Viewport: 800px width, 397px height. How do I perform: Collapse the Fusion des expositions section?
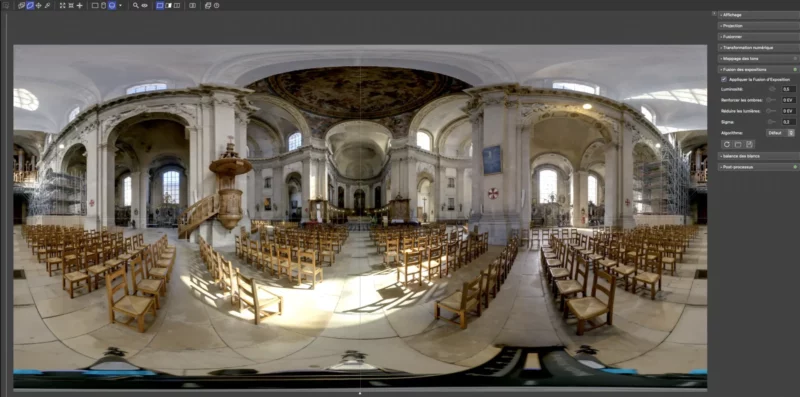(x=759, y=69)
